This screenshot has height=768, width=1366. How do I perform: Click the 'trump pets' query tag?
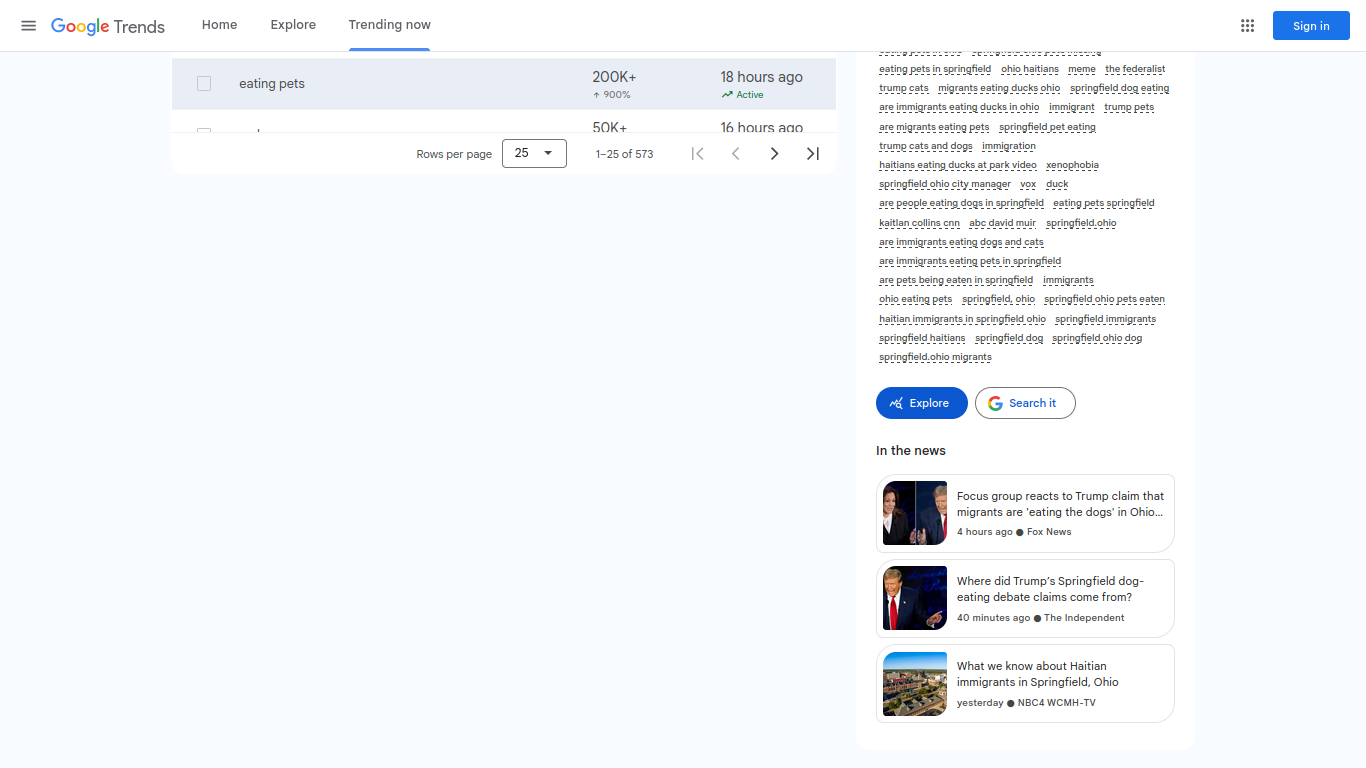click(x=1129, y=107)
